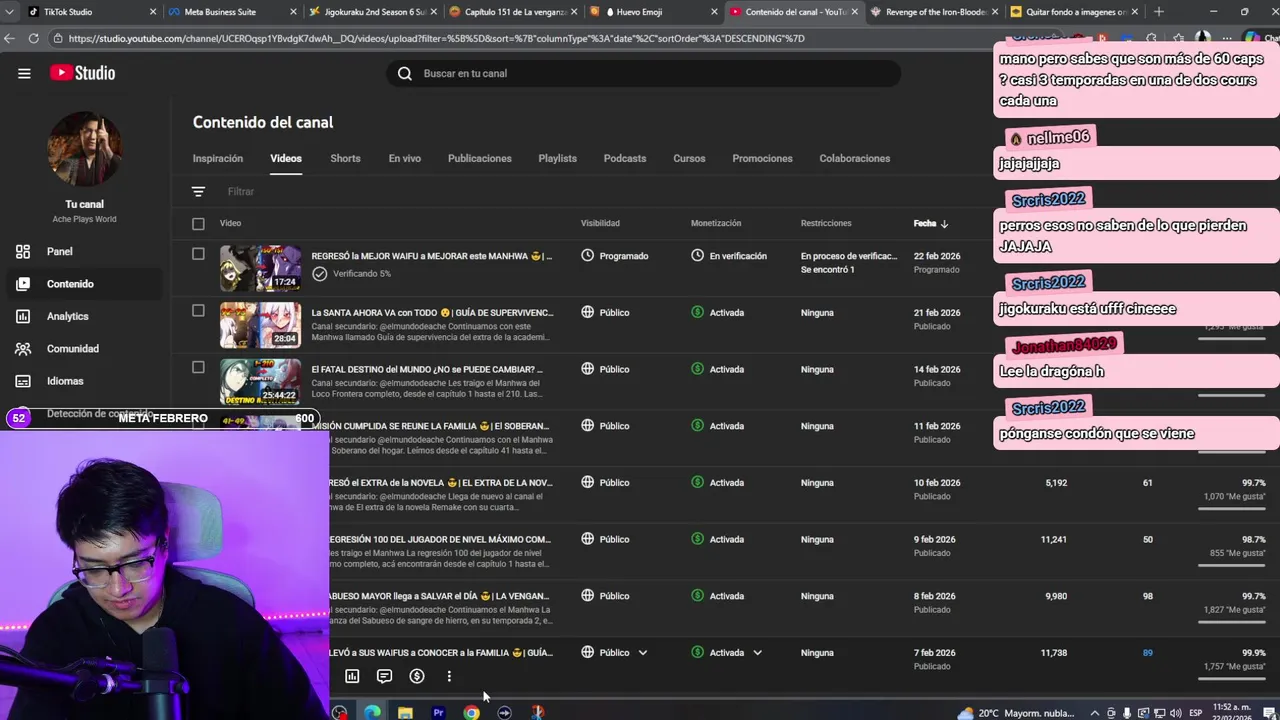Viewport: 1280px width, 720px height.
Task: Click the 17:24 video thumbnail
Action: click(260, 268)
